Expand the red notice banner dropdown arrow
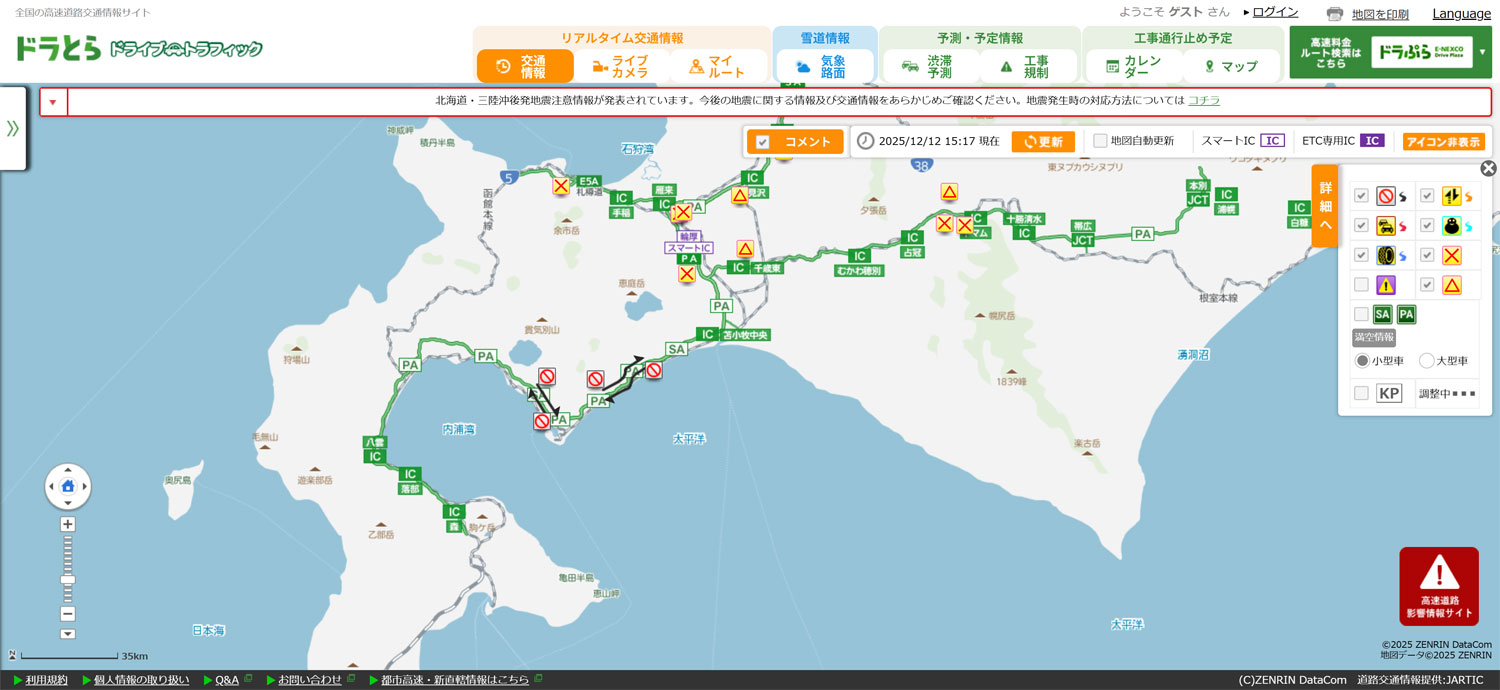Viewport: 1500px width, 690px height. 53,102
